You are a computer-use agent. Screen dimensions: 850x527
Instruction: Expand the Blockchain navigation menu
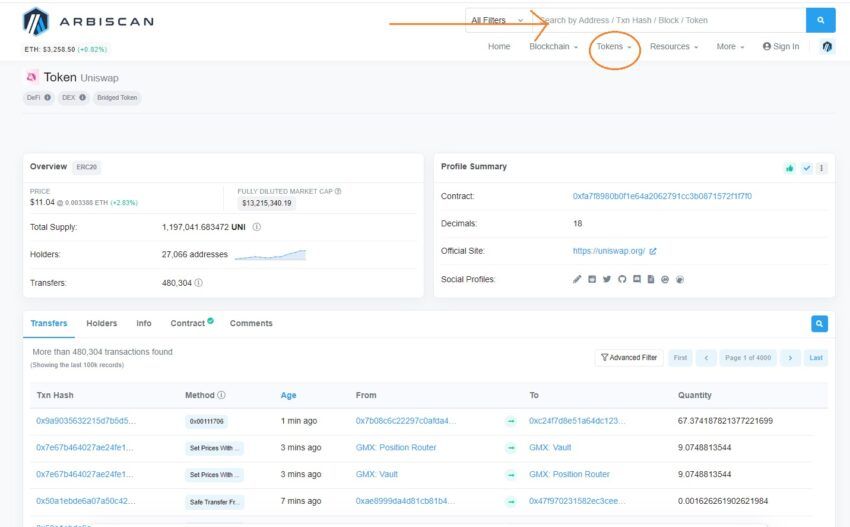coord(553,47)
